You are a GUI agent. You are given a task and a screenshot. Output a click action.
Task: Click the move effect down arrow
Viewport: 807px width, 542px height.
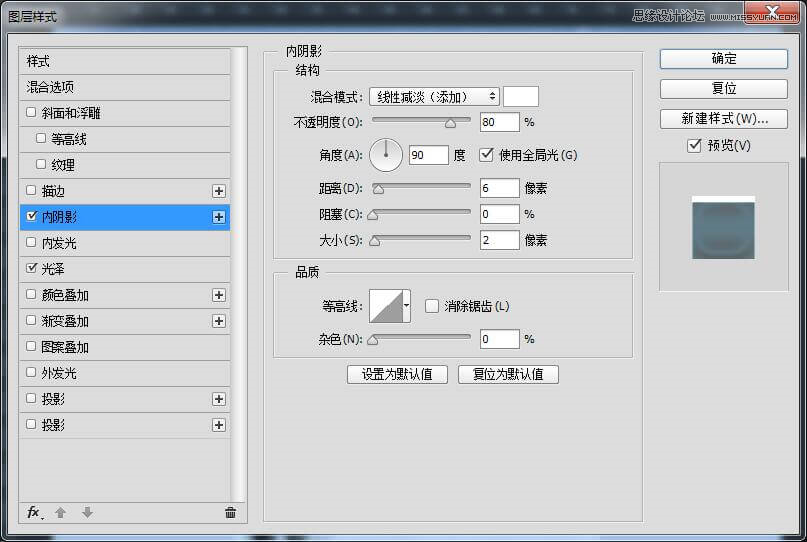tap(87, 512)
